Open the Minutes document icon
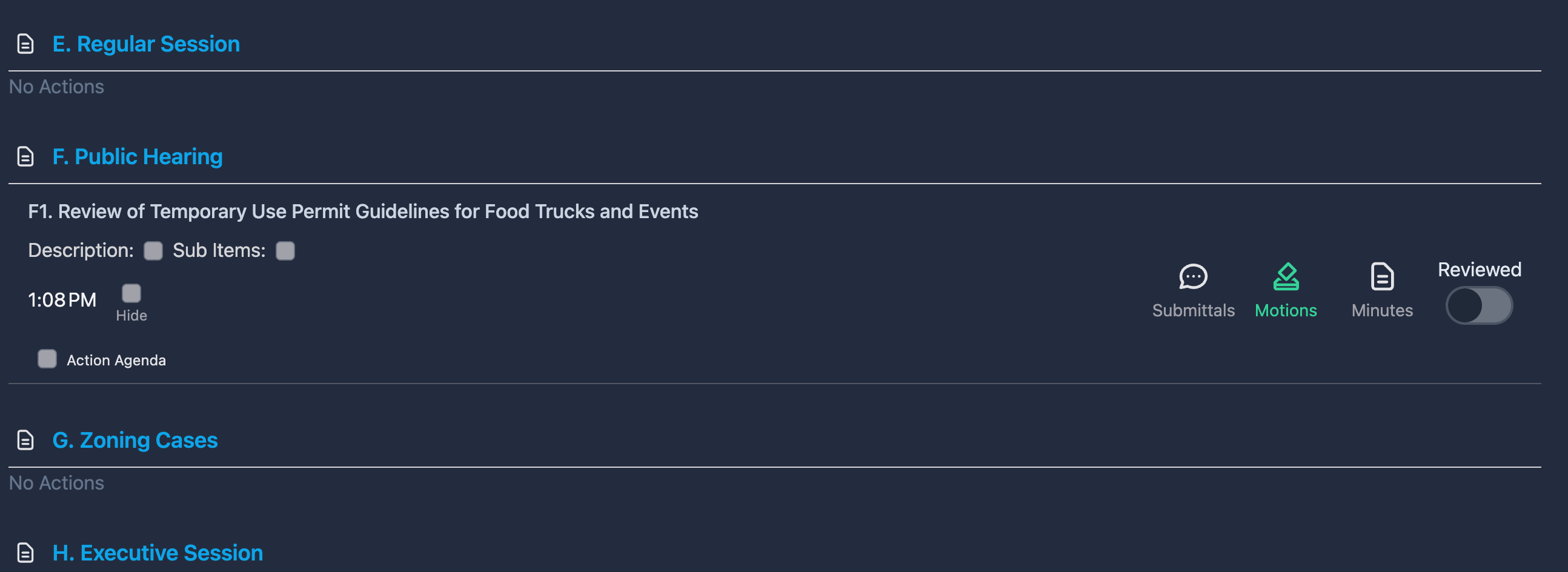The image size is (1568, 572). click(1381, 277)
